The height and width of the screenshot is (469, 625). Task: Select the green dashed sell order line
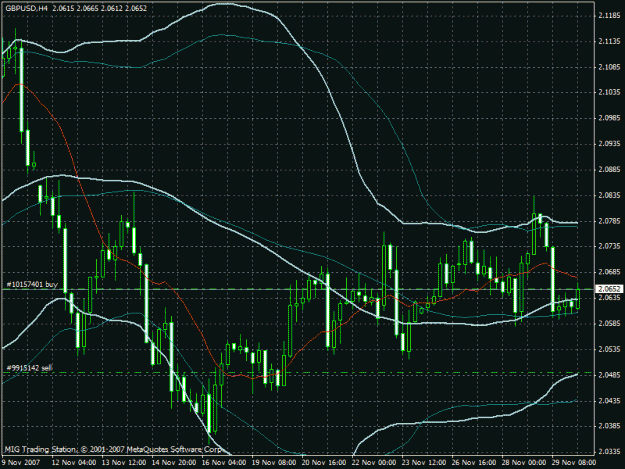point(298,373)
